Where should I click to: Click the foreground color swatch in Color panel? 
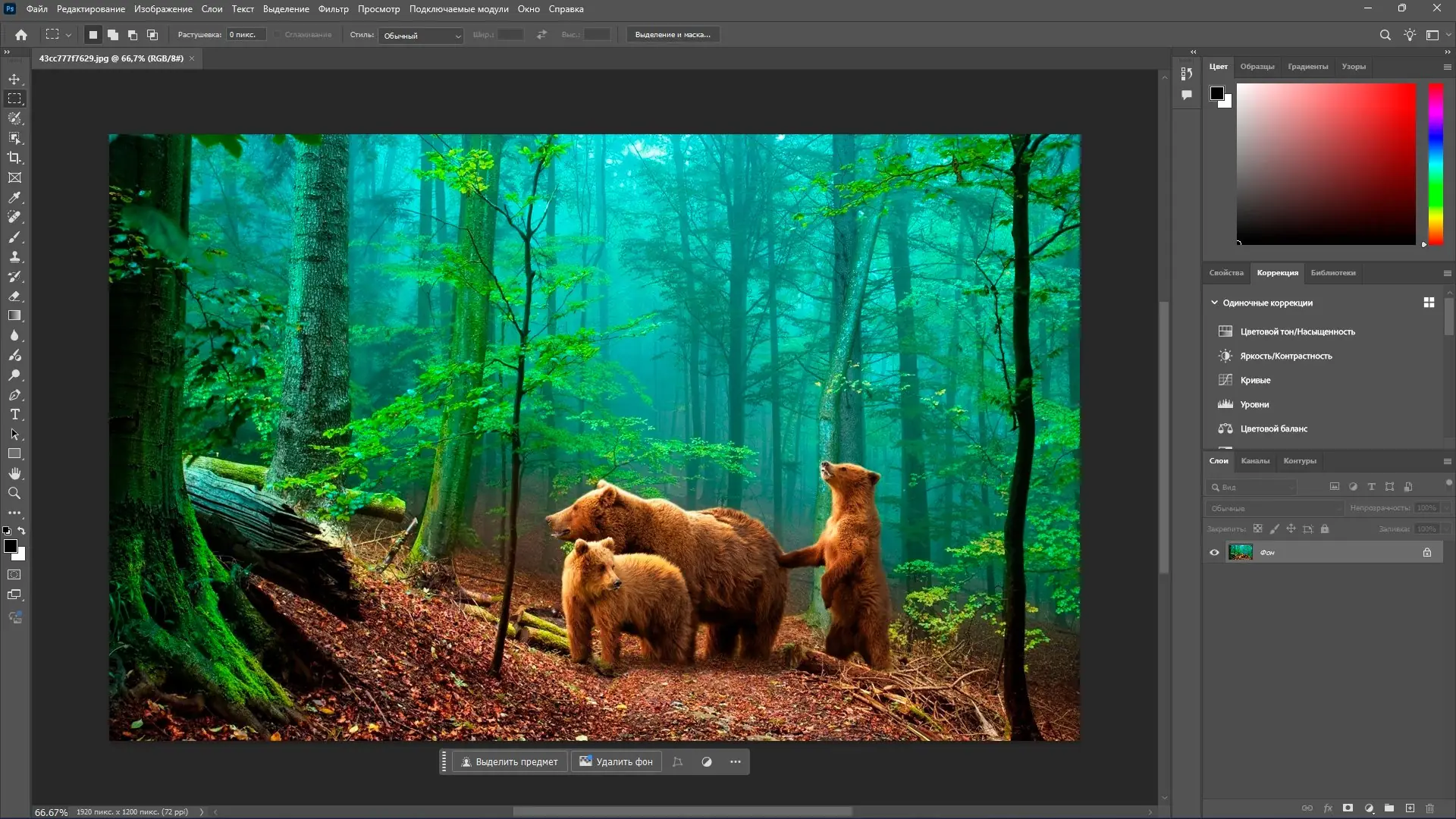[1216, 93]
